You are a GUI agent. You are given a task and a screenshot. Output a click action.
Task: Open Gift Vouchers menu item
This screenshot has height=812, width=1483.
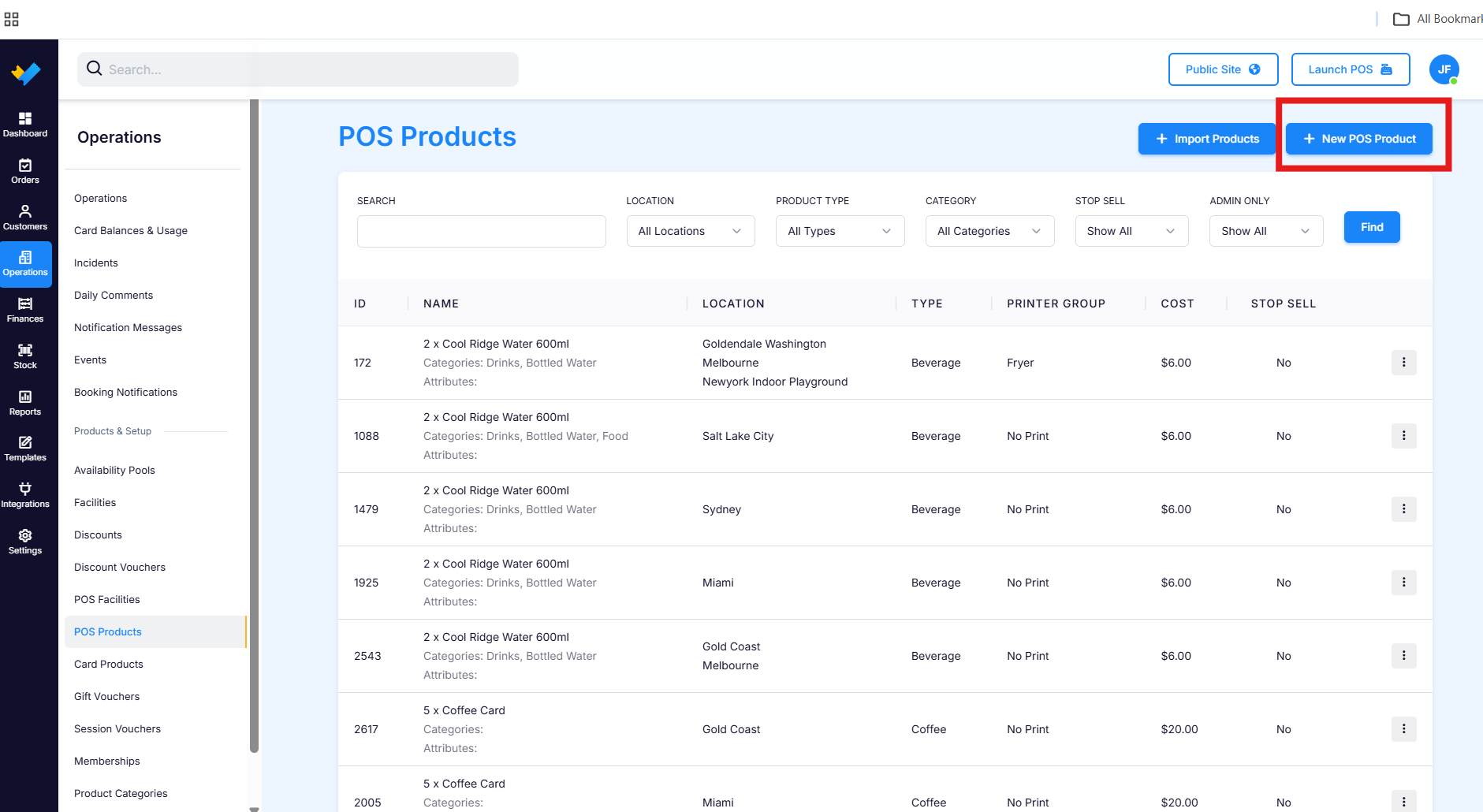click(106, 696)
